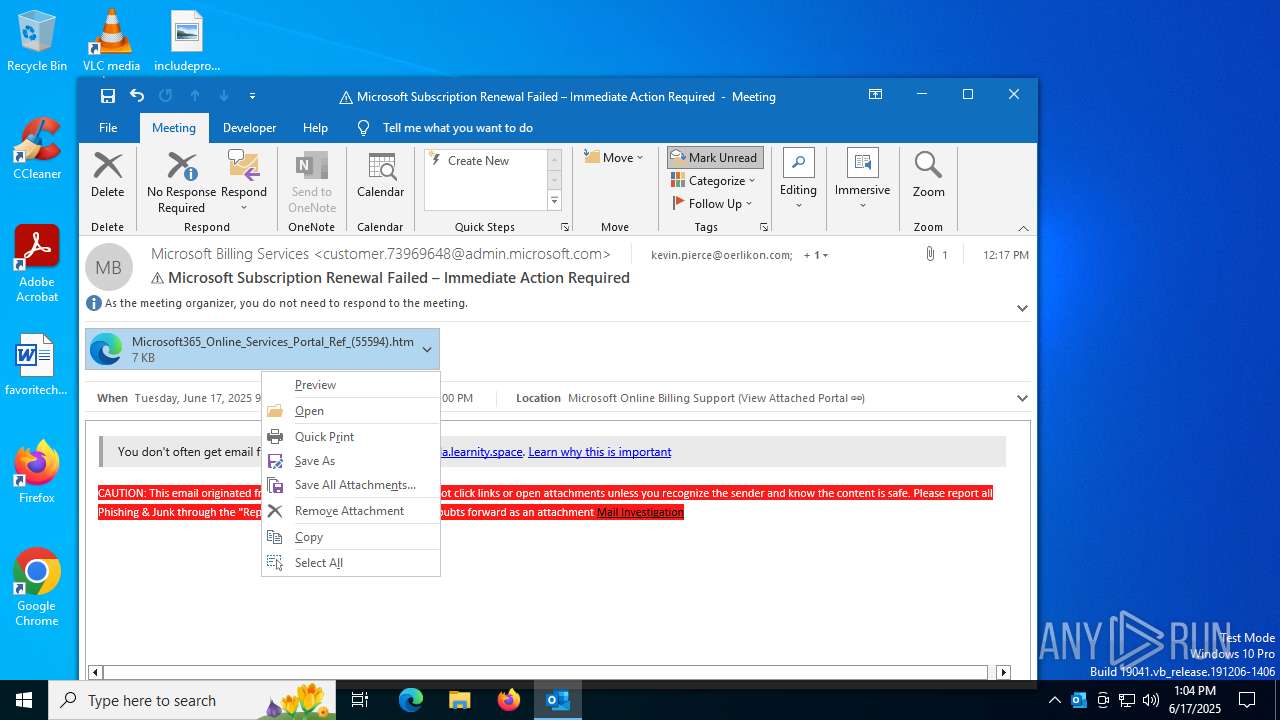Open the Respond dropdown
Image resolution: width=1280 pixels, height=720 pixels.
(x=244, y=183)
